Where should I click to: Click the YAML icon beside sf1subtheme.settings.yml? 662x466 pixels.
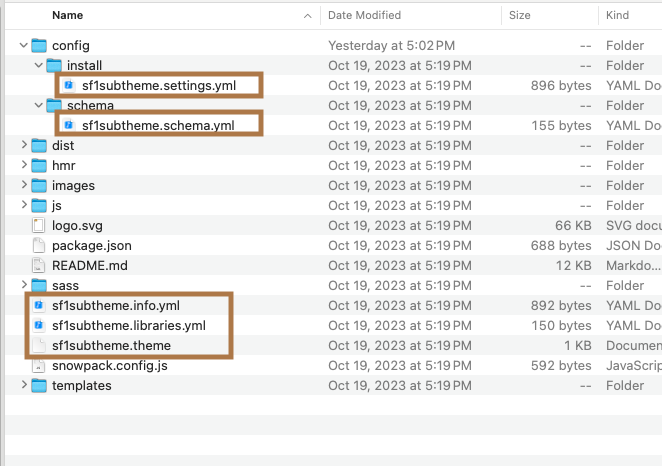69,85
